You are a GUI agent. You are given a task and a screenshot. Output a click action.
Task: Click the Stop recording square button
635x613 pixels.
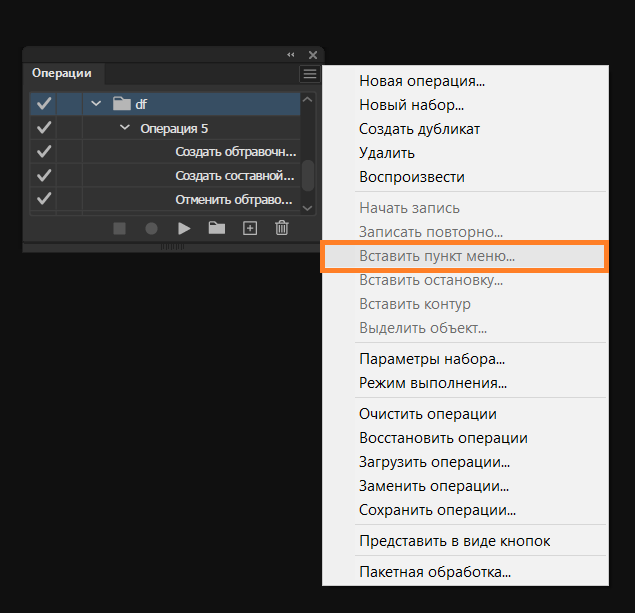tap(119, 228)
